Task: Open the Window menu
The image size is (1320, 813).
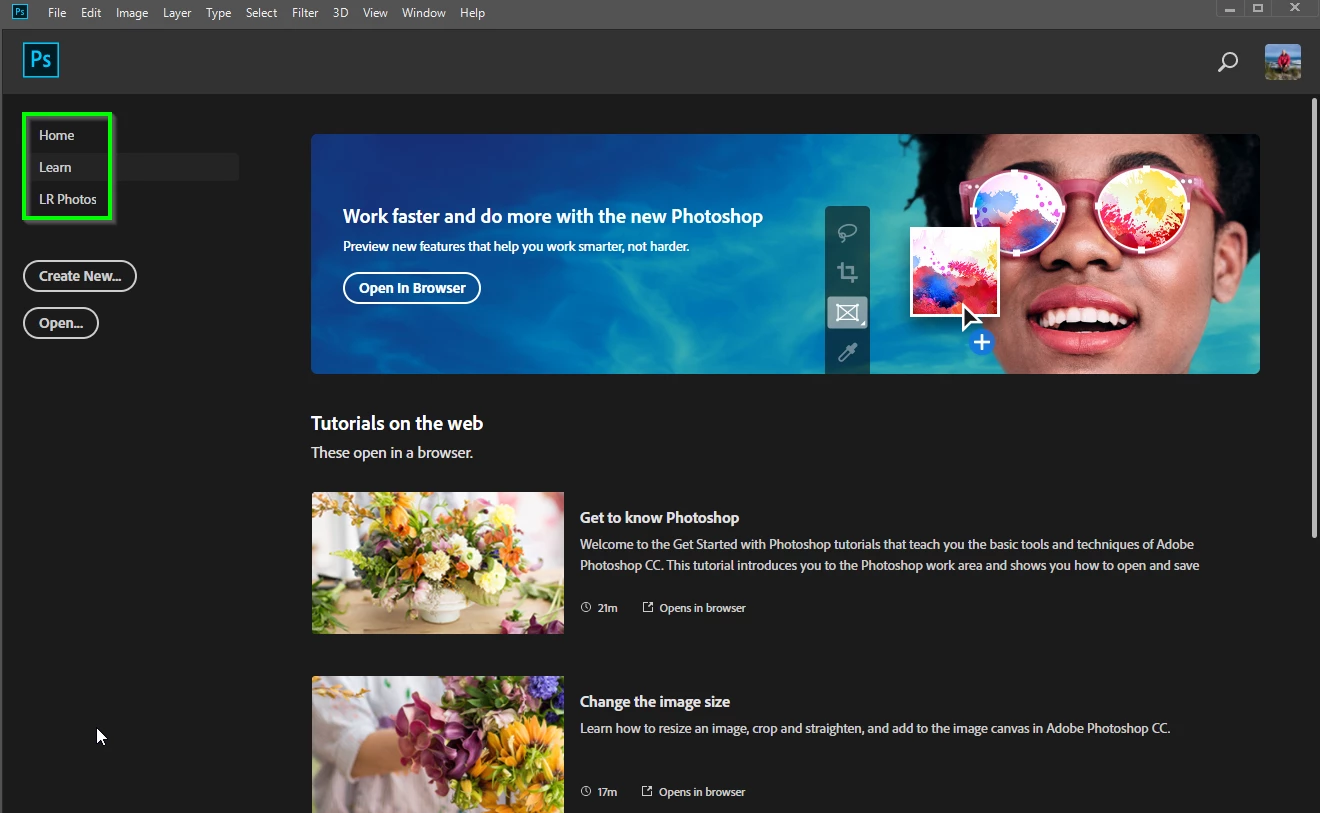Action: 424,13
